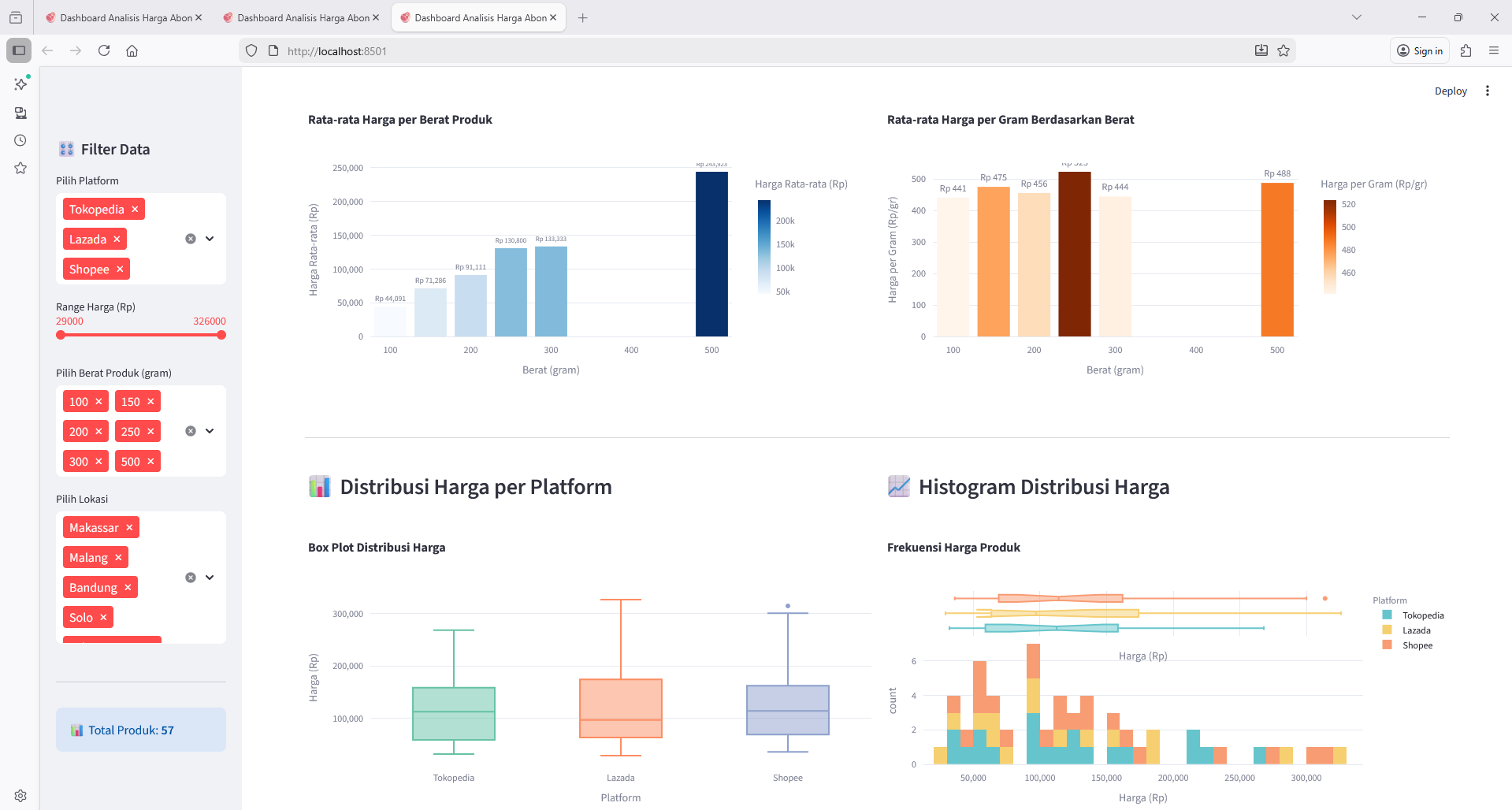Open sidebar settings gear icon

tap(20, 796)
